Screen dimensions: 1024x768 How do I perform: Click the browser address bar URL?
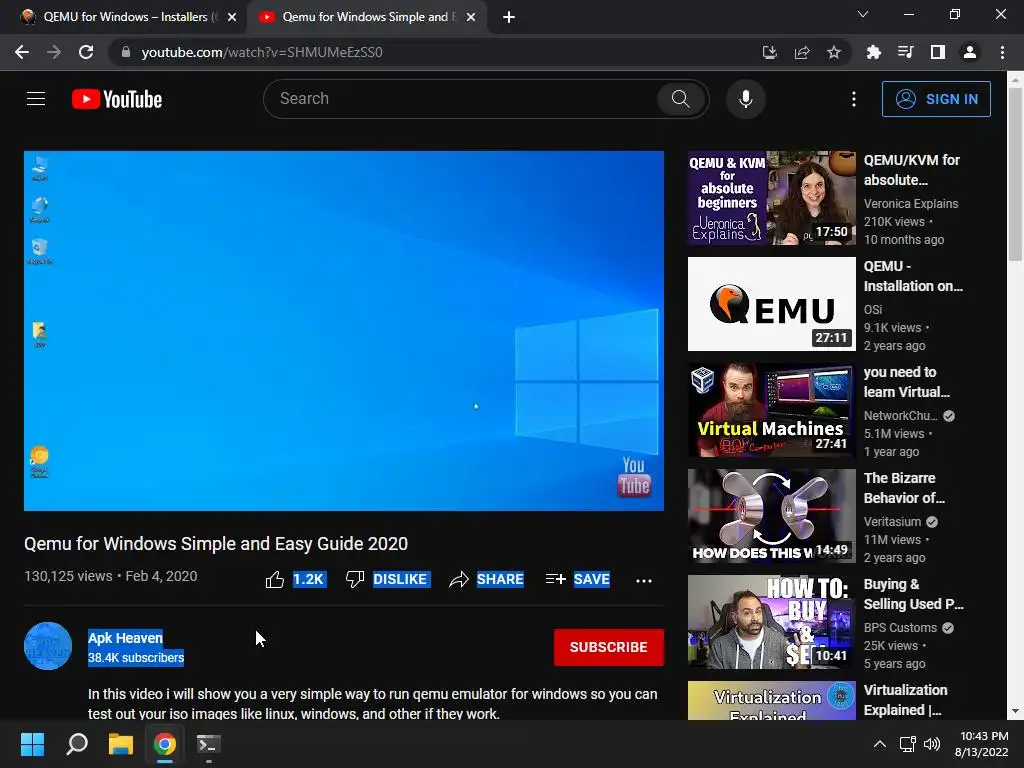point(262,52)
